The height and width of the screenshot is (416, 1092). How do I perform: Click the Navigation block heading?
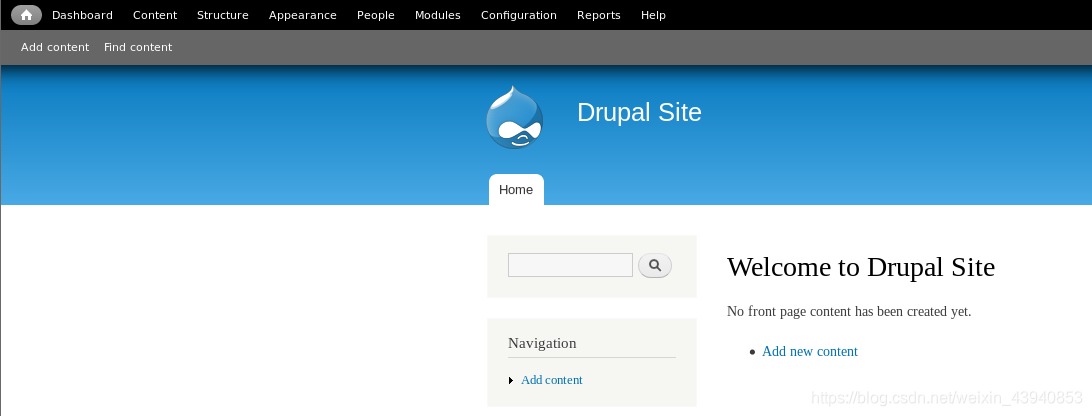543,343
